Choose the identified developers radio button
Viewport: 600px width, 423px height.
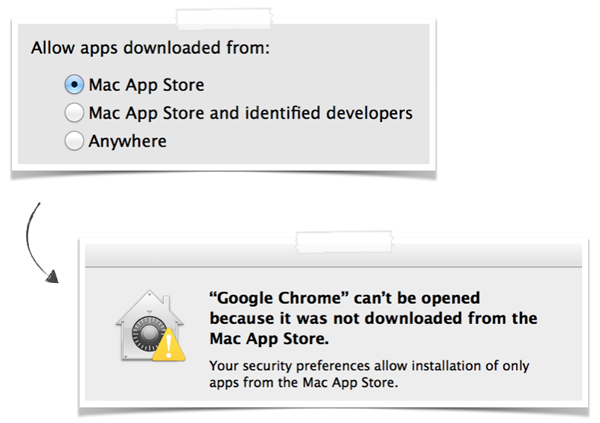pyautogui.click(x=74, y=113)
